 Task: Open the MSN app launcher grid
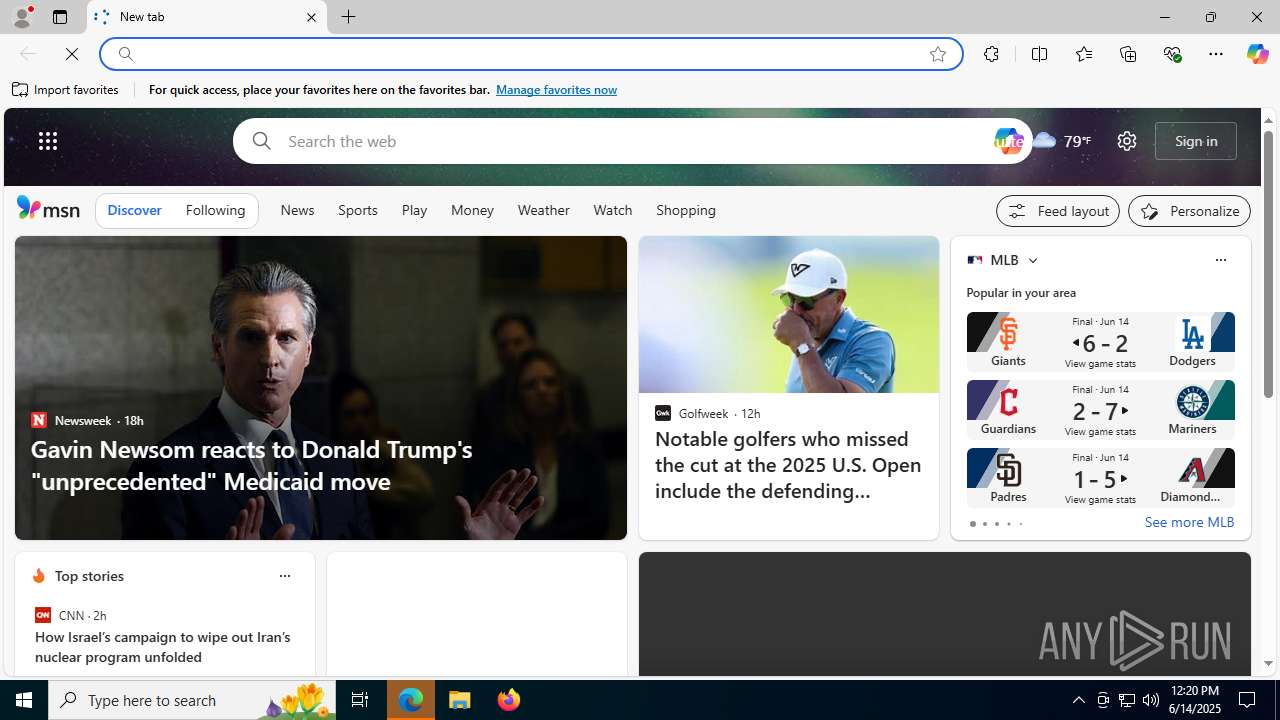[x=48, y=141]
